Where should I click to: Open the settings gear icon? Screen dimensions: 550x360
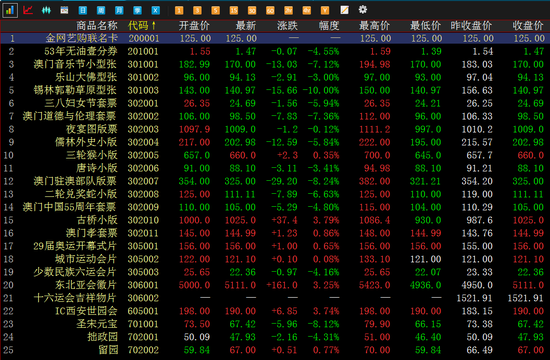pos(363,9)
